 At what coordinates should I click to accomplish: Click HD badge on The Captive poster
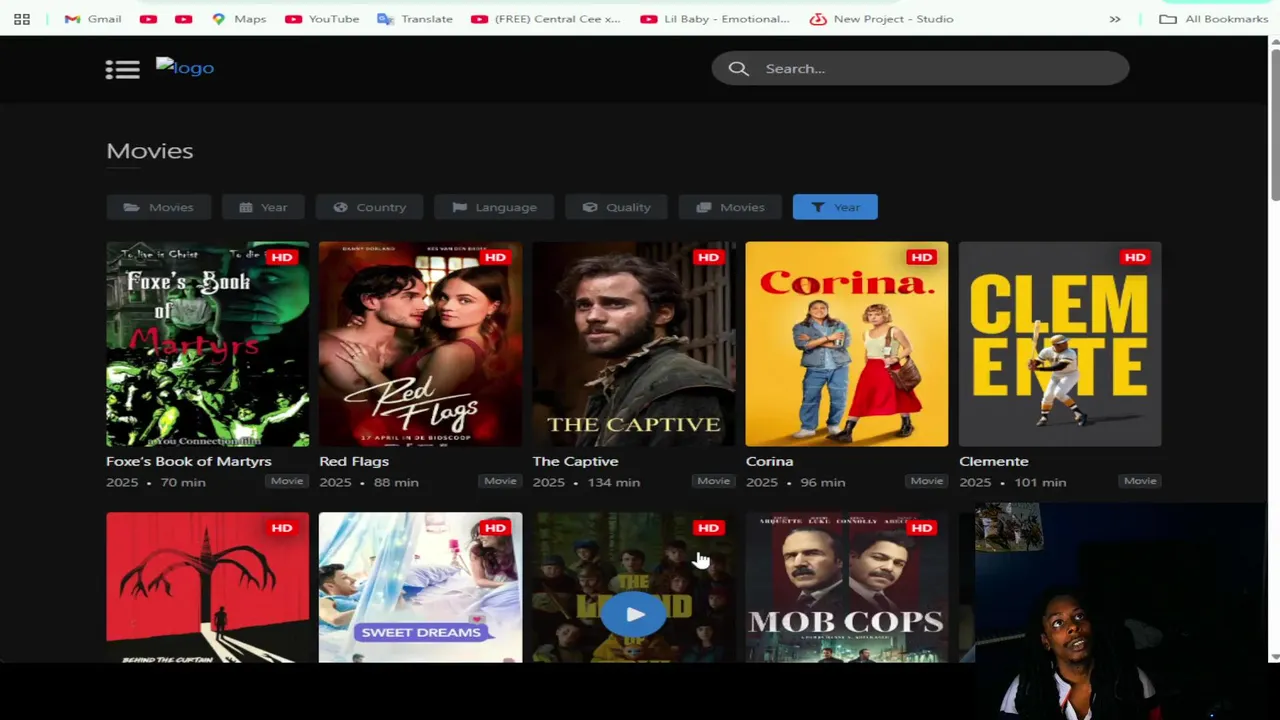708,257
